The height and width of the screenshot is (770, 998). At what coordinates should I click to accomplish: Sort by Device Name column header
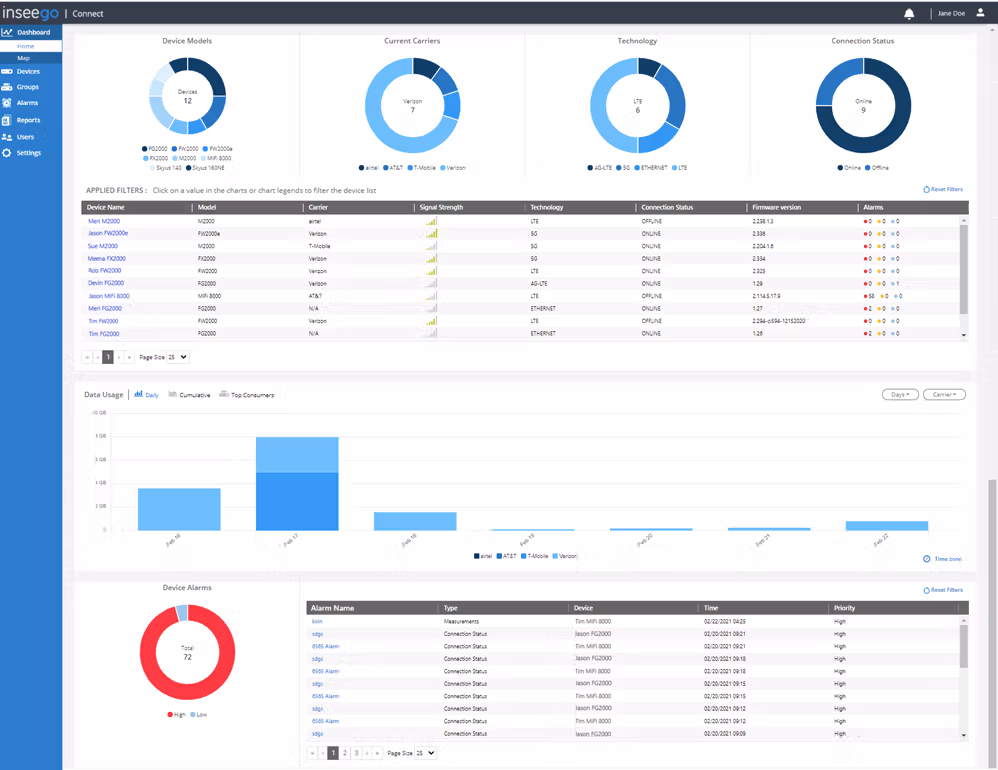106,207
